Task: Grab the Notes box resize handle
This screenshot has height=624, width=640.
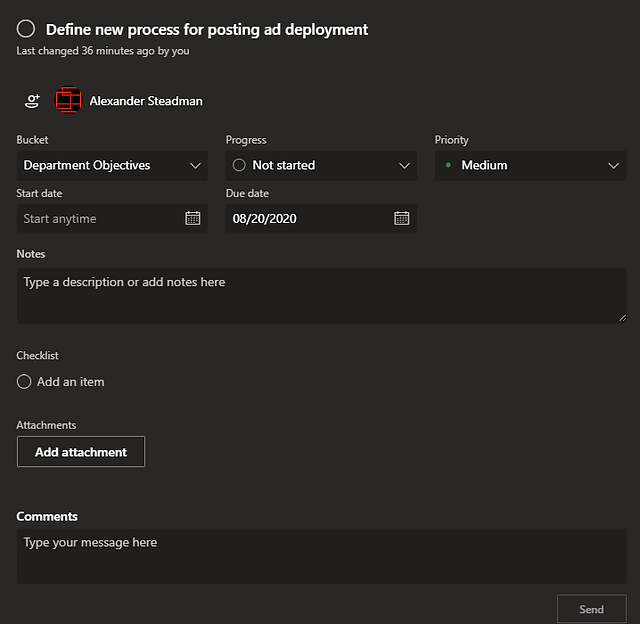Action: (x=622, y=318)
